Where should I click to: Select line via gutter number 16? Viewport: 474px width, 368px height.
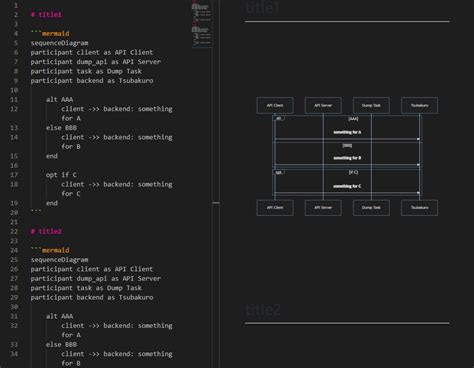point(14,165)
